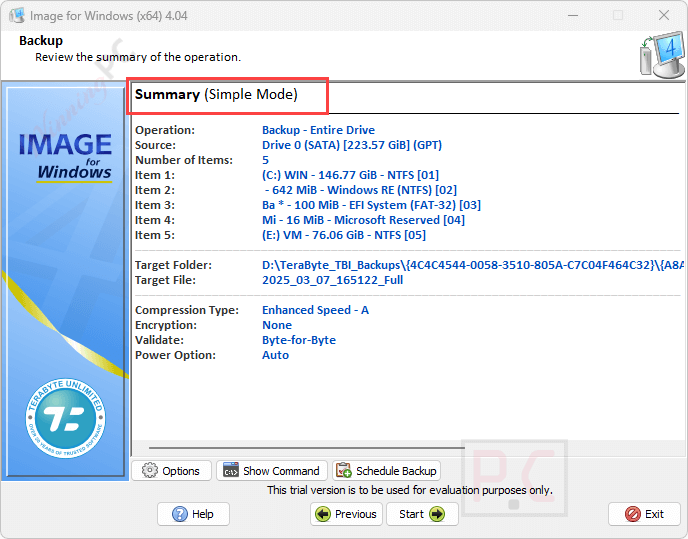The width and height of the screenshot is (688, 539).
Task: Click the 'Compression Type:' label
Action: click(x=186, y=310)
